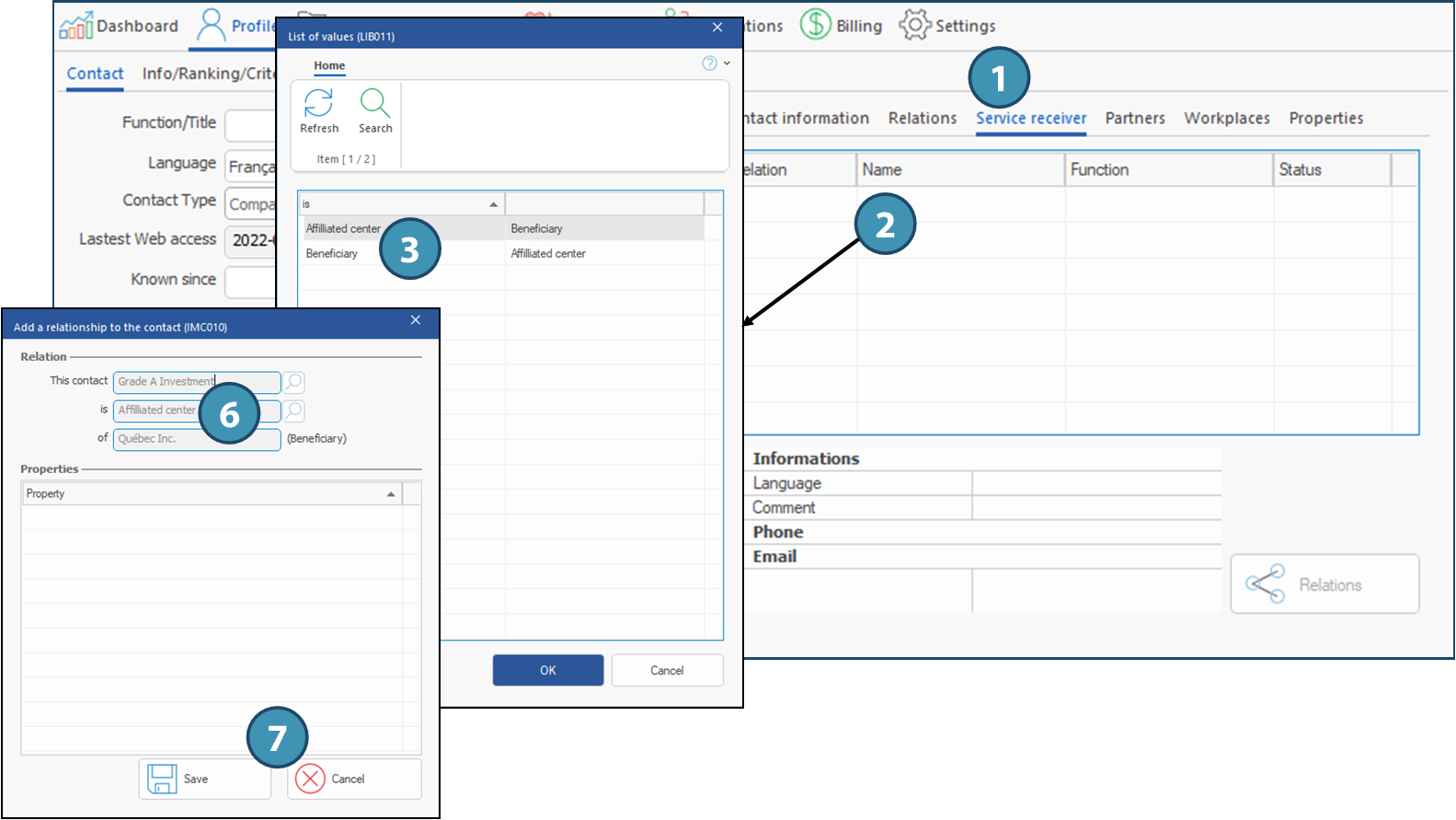Click the Search magnifier icon in ribbon
The image size is (1456, 820).
[375, 103]
